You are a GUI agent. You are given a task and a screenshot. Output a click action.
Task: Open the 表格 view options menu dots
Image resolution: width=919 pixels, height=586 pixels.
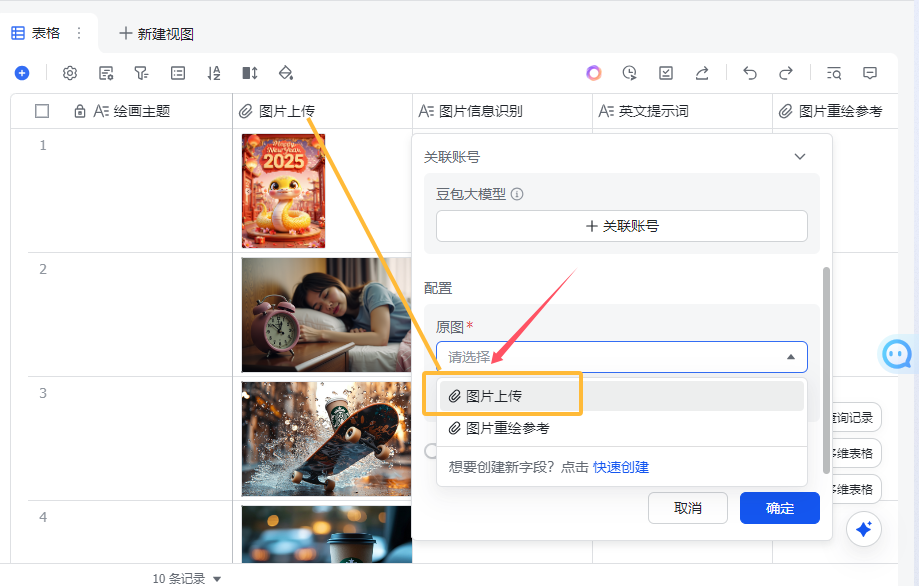(79, 33)
